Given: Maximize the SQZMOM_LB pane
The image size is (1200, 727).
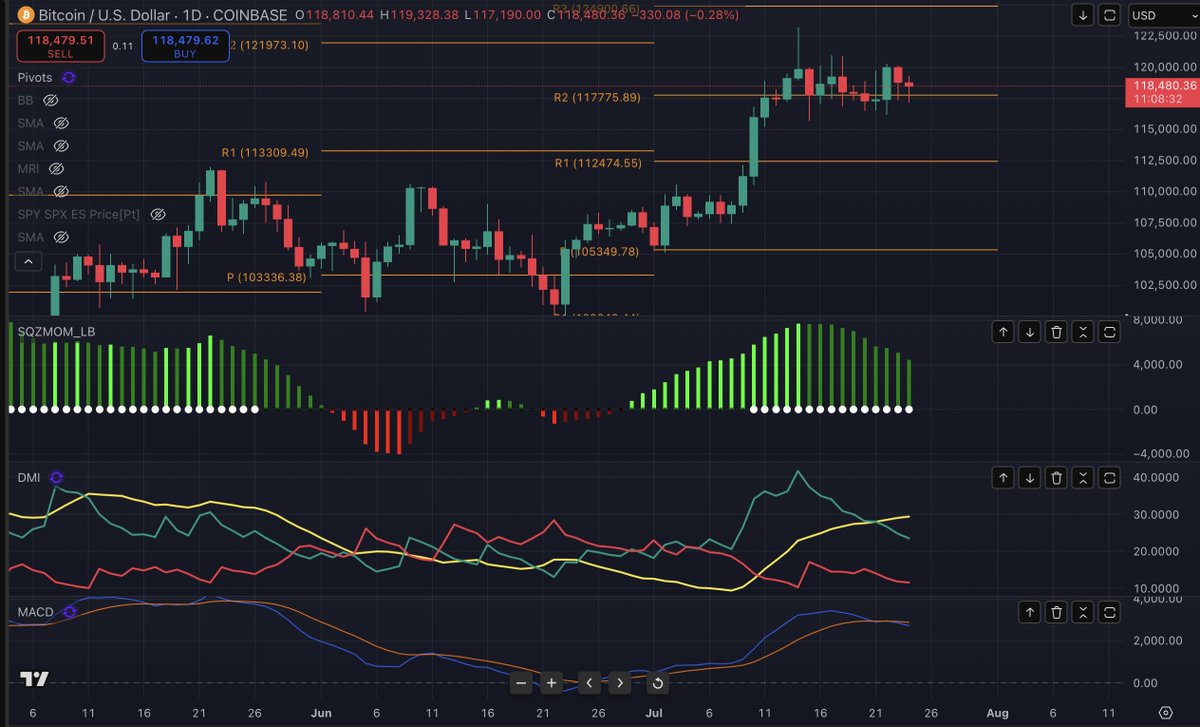Looking at the screenshot, I should (1109, 332).
